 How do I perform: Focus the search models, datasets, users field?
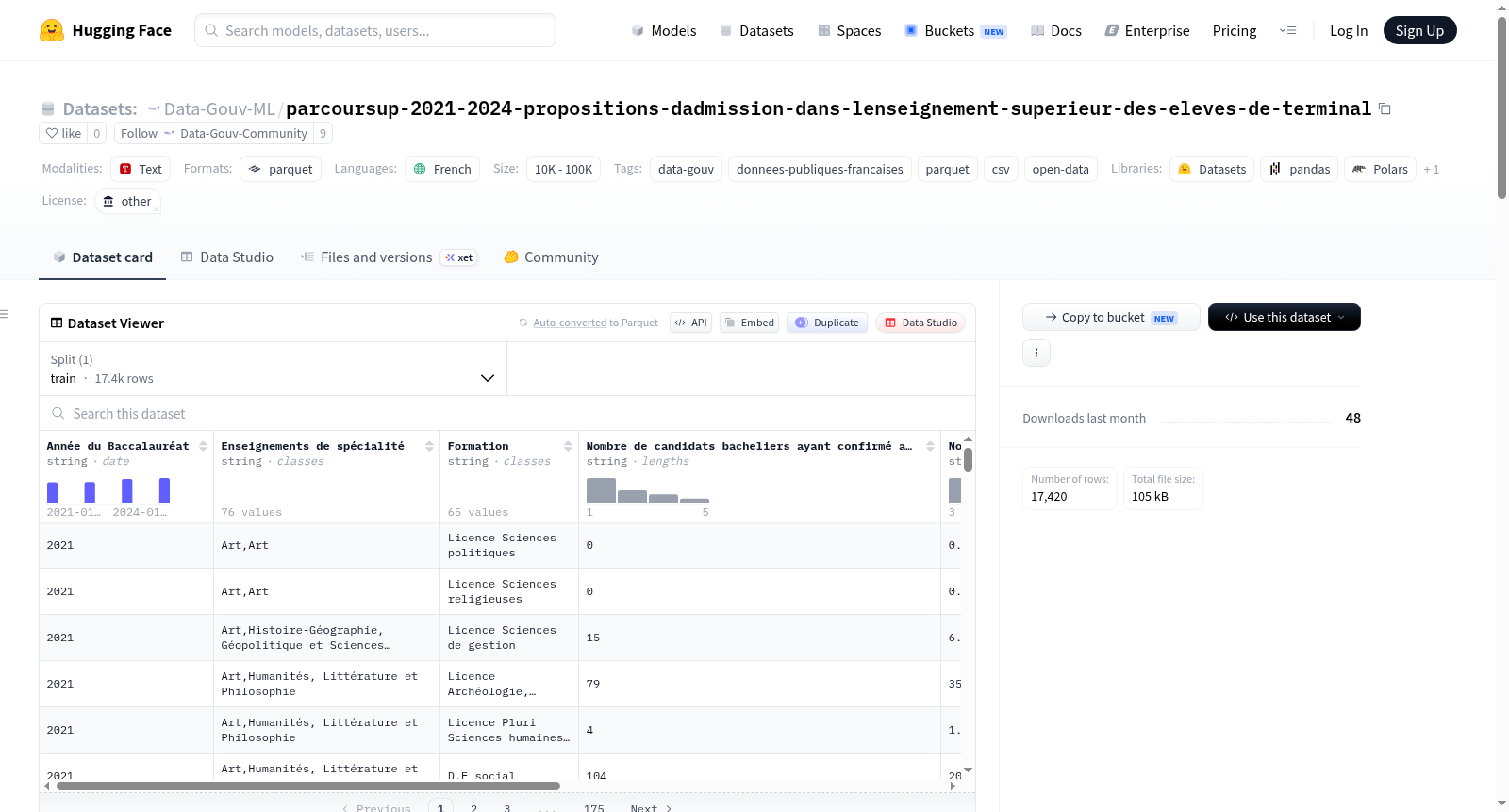pyautogui.click(x=375, y=30)
